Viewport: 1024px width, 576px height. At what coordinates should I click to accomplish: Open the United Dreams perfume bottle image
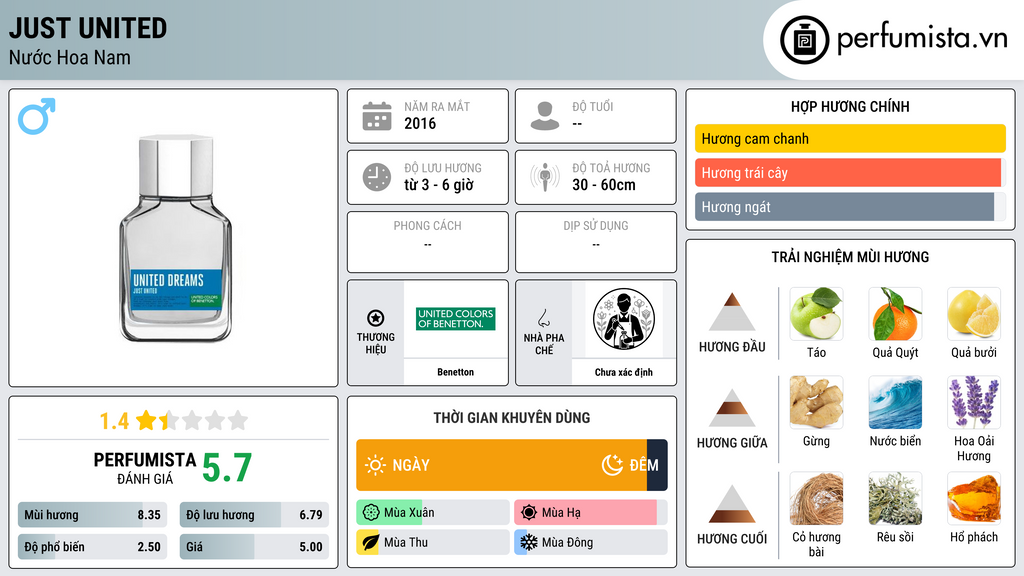coord(175,238)
